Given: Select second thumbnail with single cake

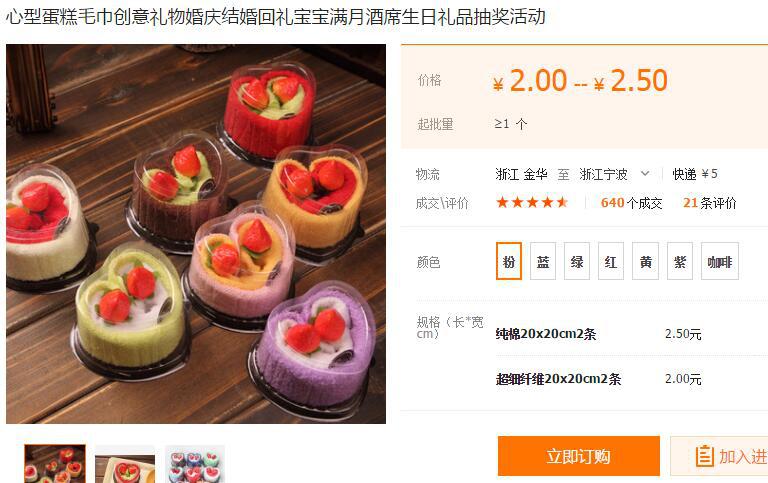Looking at the screenshot, I should [125, 464].
